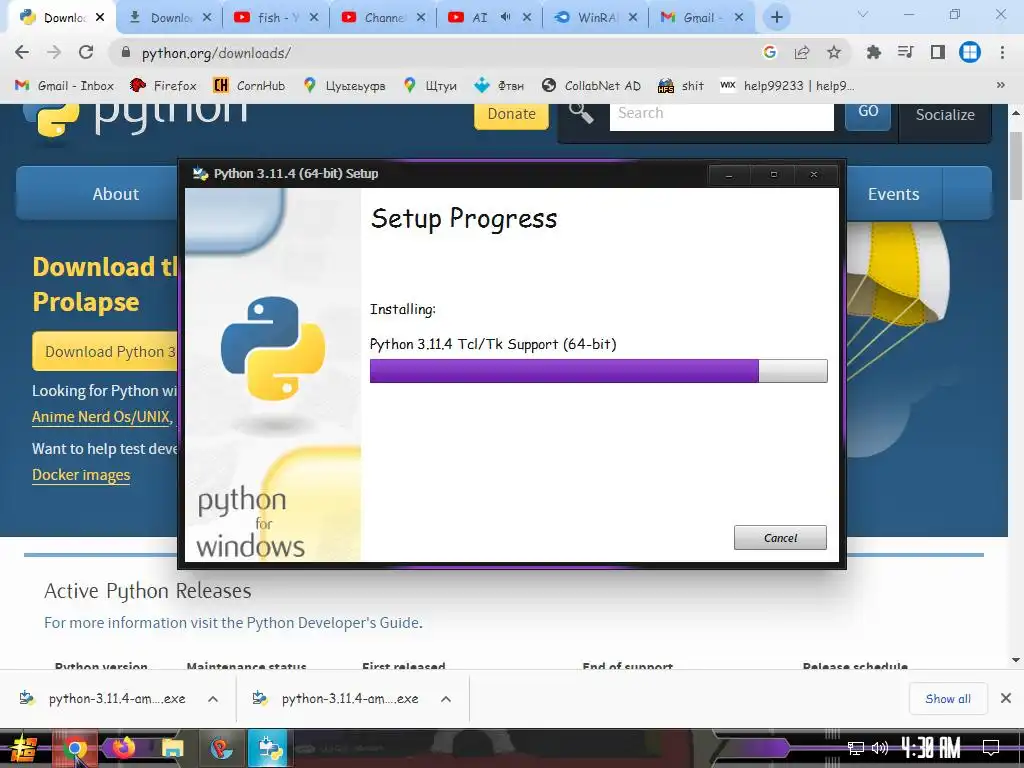Click the Download Python button
This screenshot has height=768, width=1024.
tap(105, 351)
